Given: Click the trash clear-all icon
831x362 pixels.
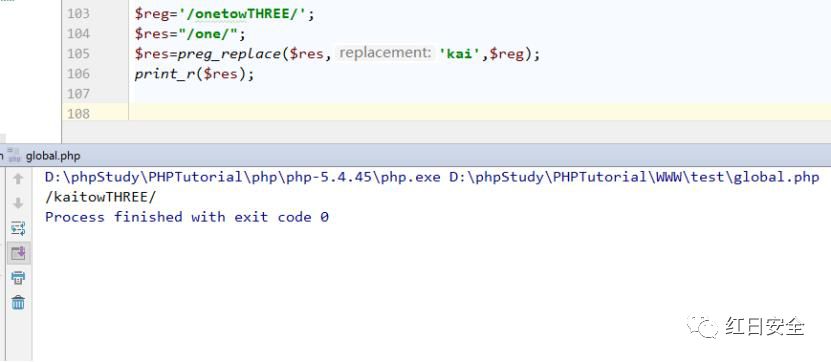Looking at the screenshot, I should pos(18,302).
